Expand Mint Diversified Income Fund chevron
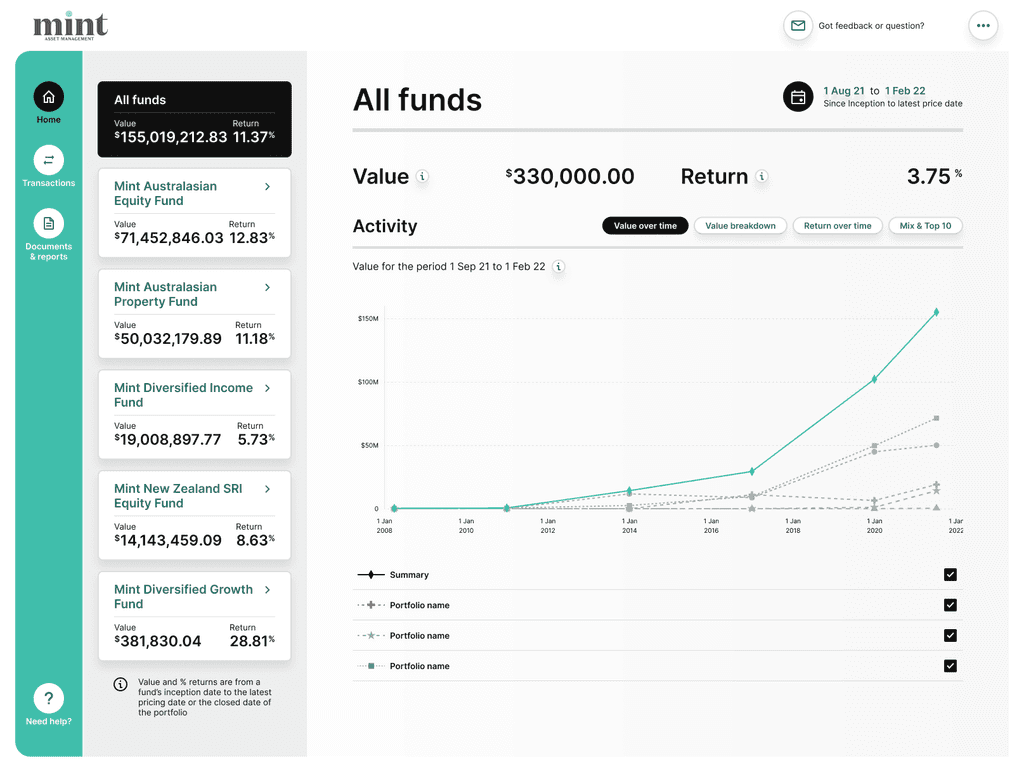Screen dimensions: 1024x772 267,388
